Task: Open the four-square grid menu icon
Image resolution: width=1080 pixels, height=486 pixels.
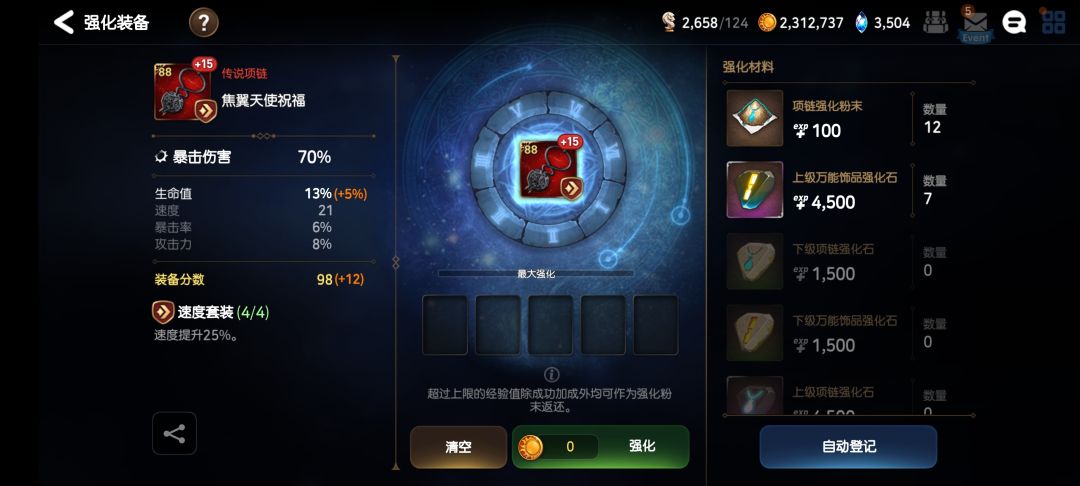Action: coord(1054,22)
